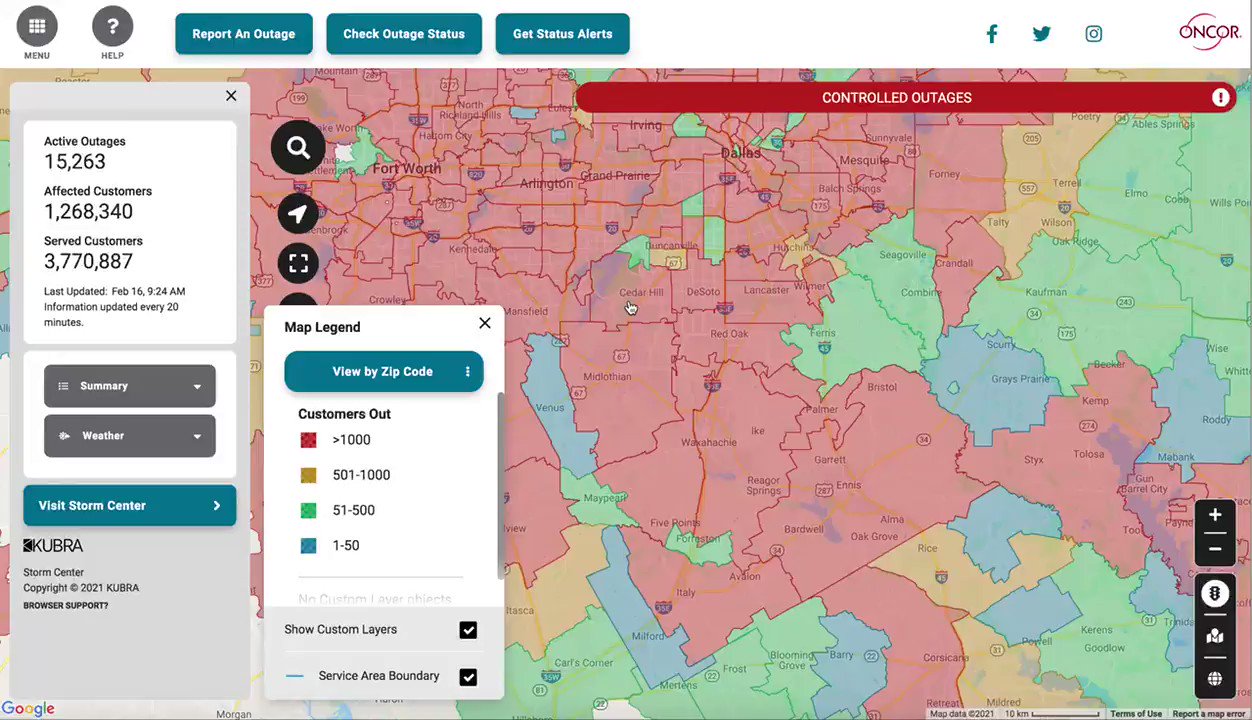Image resolution: width=1252 pixels, height=720 pixels.
Task: Expand the Weather dropdown
Action: click(130, 436)
